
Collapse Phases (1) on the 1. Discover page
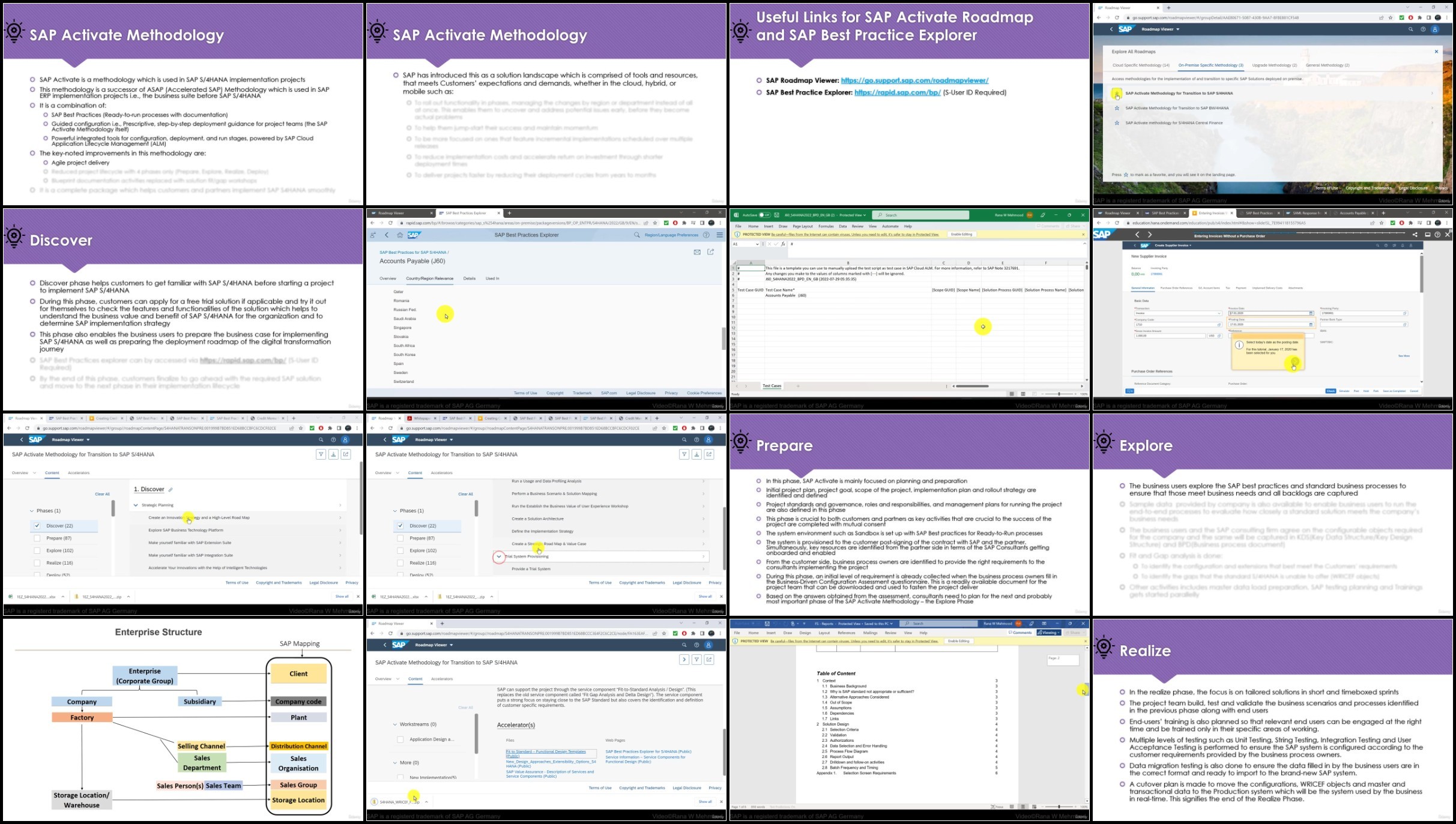(x=32, y=511)
